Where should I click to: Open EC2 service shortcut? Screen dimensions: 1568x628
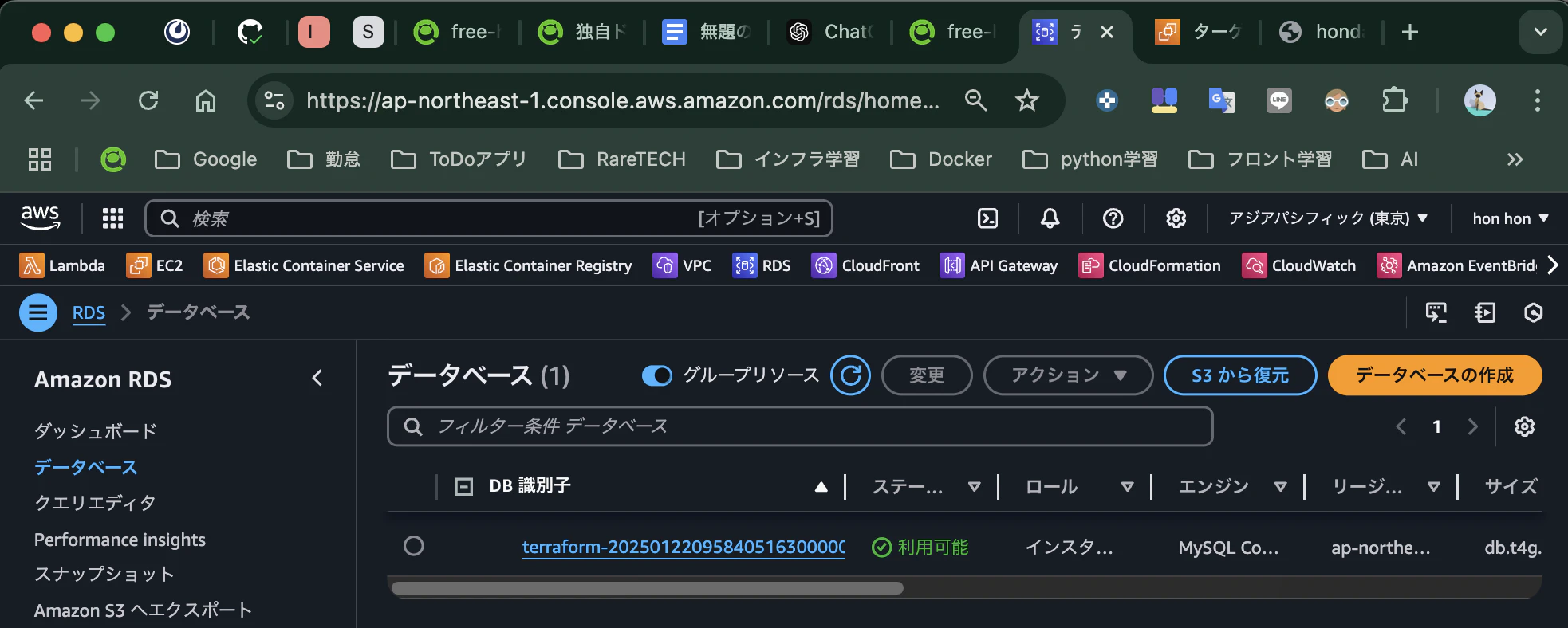tap(155, 265)
